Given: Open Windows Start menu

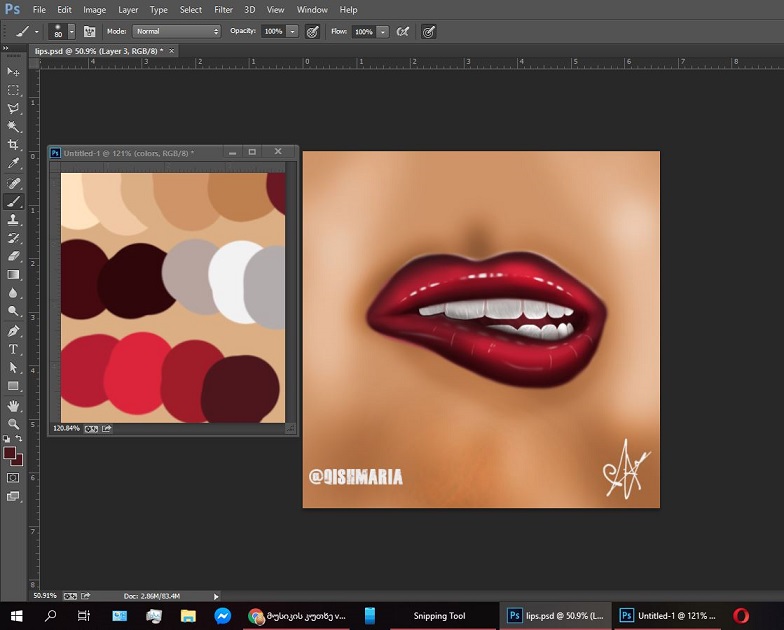Looking at the screenshot, I should click(x=16, y=616).
